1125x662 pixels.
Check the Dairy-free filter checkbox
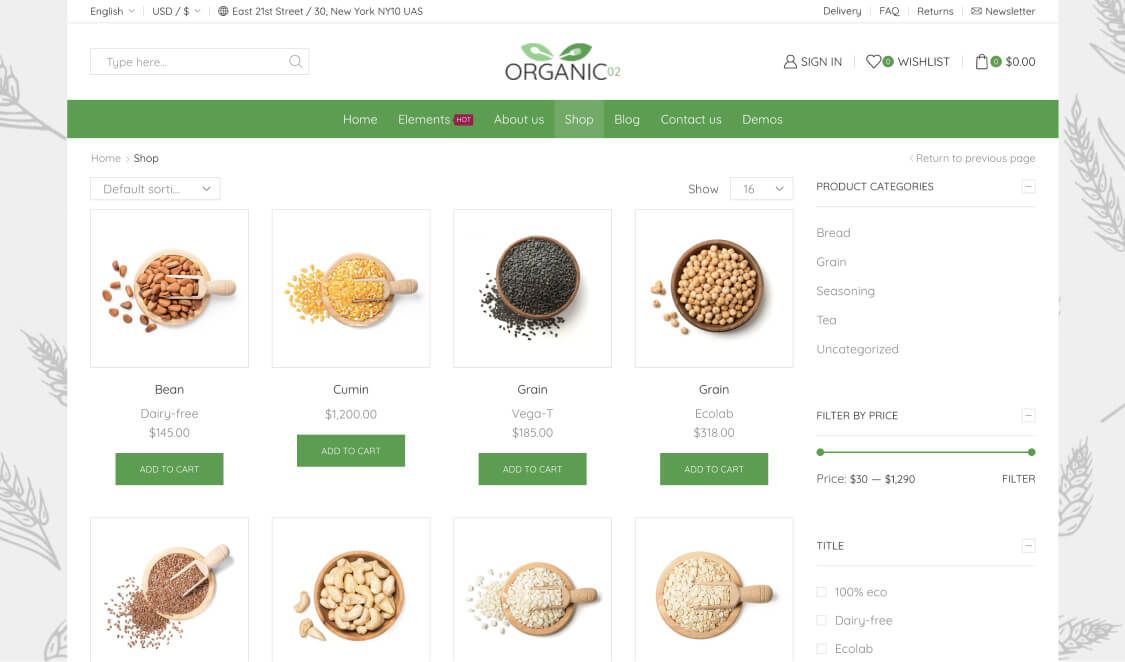(822, 620)
